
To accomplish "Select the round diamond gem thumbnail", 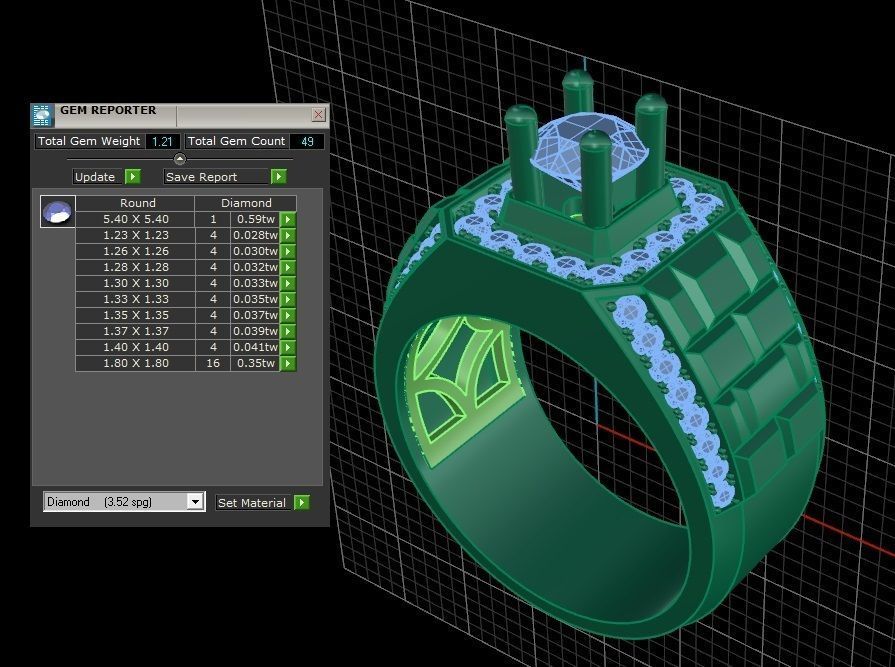I will [x=58, y=212].
